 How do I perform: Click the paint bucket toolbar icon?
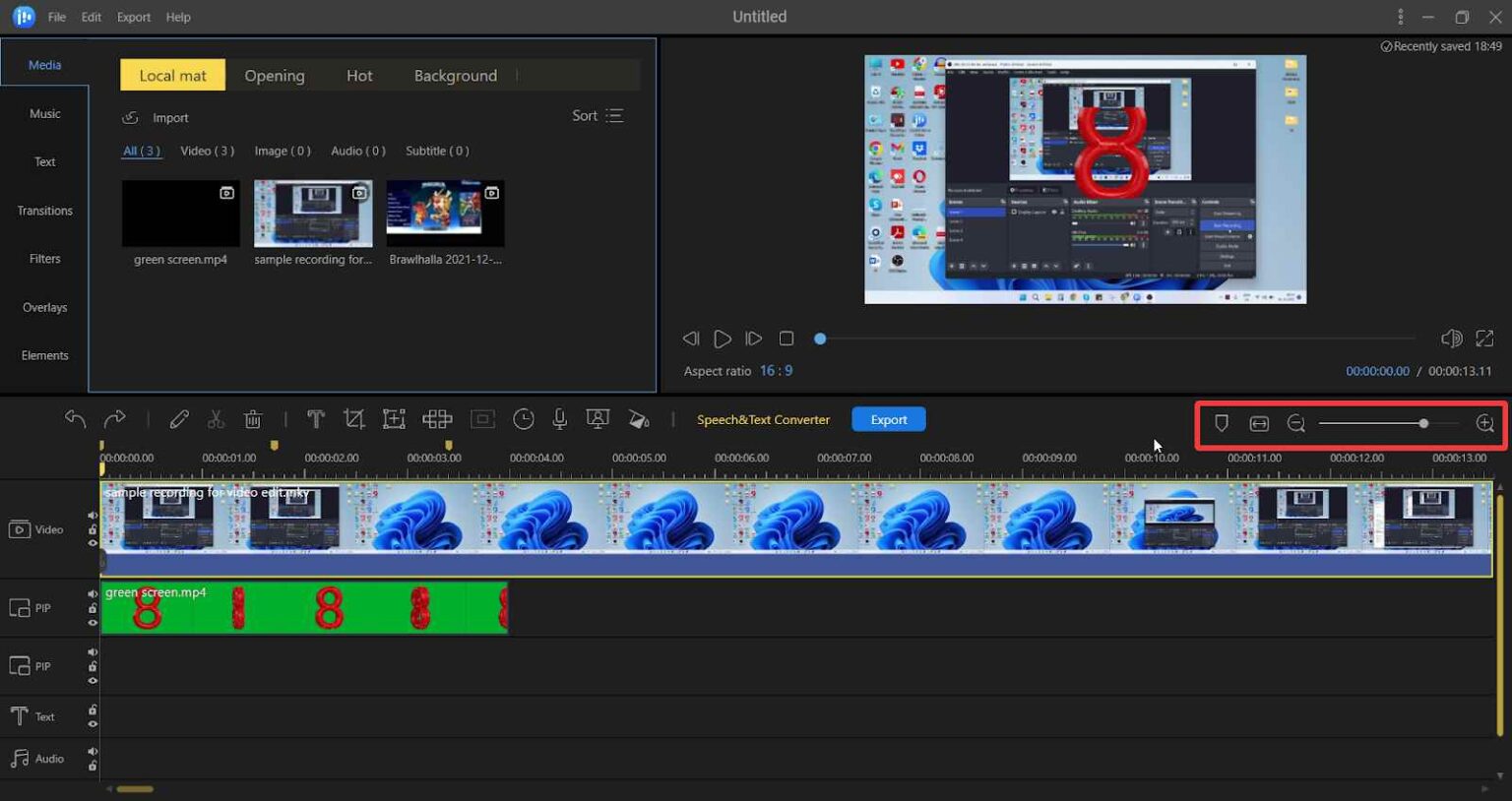click(x=639, y=419)
